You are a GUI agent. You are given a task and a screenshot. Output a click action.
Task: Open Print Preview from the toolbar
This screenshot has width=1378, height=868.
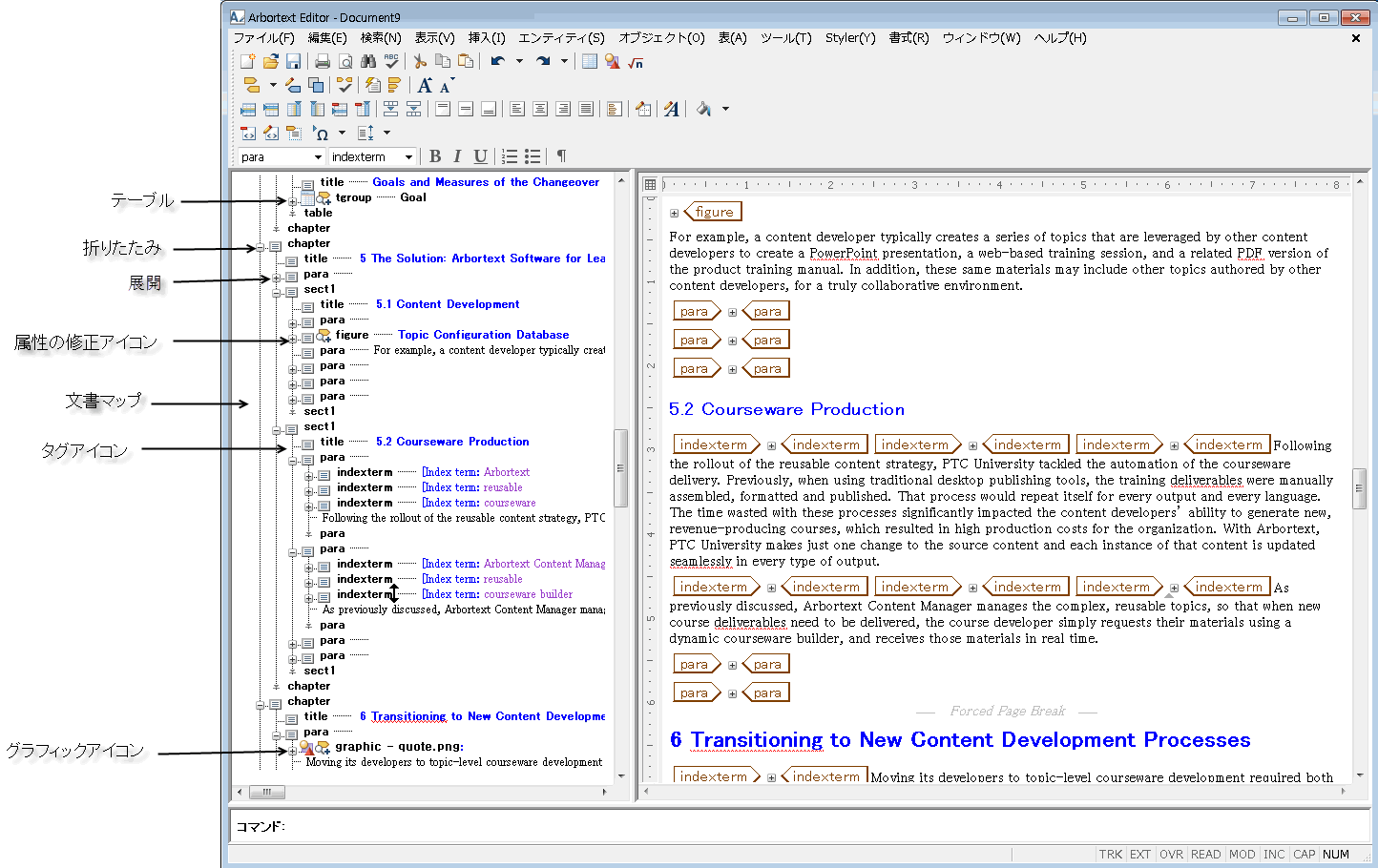(345, 61)
